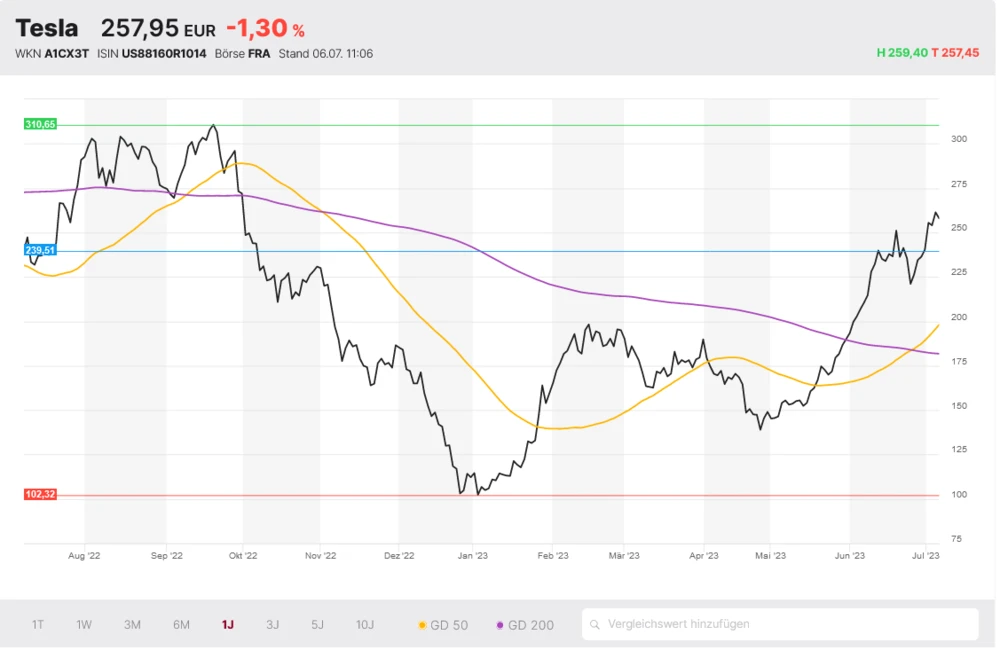Open the 5J long-term chart

click(317, 624)
